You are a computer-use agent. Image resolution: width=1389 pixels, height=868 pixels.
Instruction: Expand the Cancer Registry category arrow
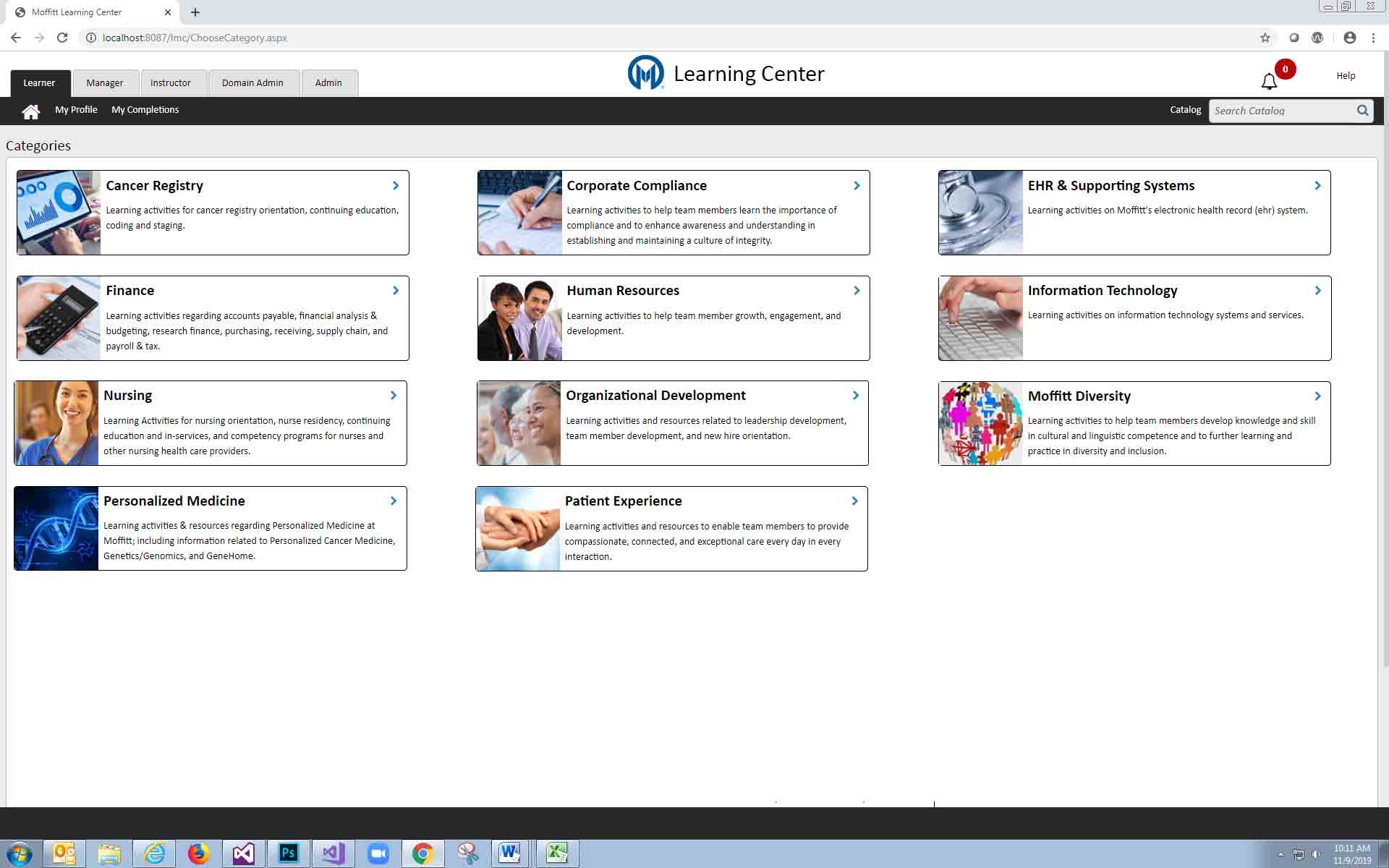(396, 186)
